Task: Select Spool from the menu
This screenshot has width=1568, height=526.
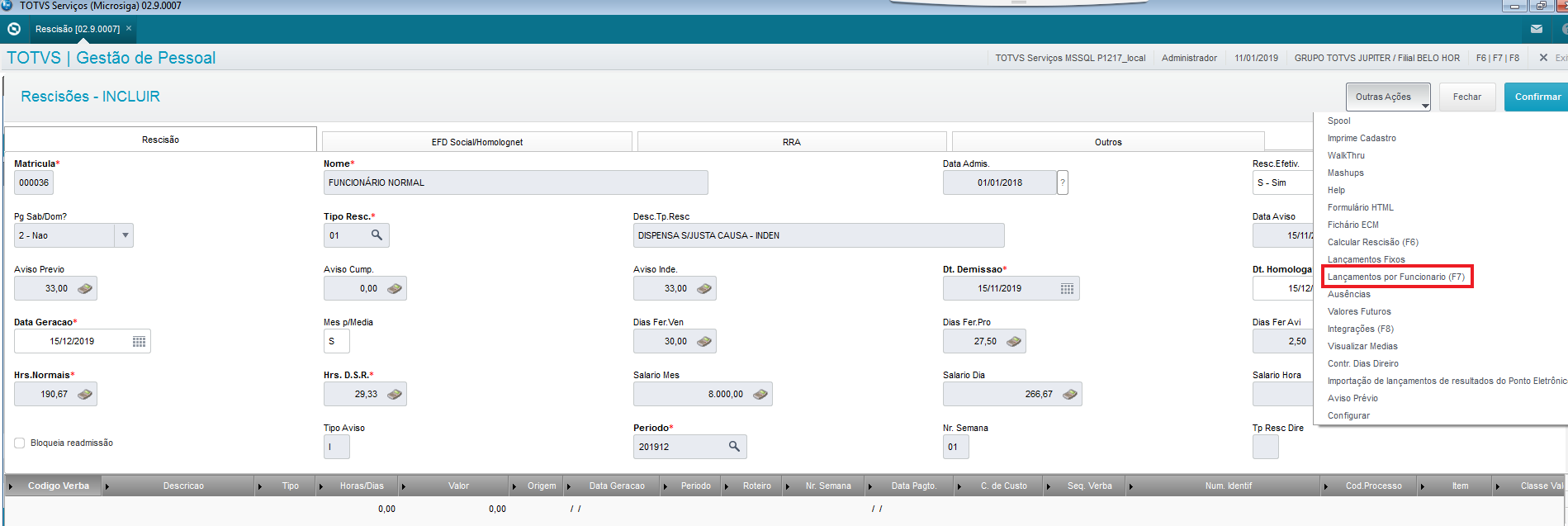Action: pos(1338,121)
